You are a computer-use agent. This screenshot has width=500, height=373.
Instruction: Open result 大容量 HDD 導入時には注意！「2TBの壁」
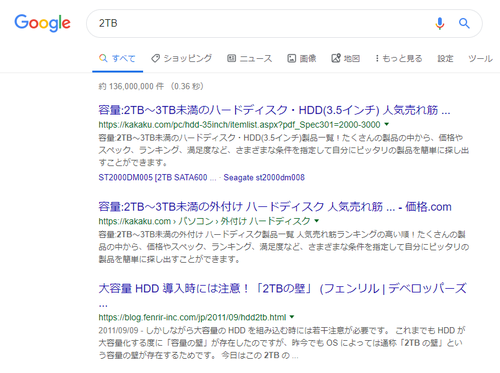282,288
